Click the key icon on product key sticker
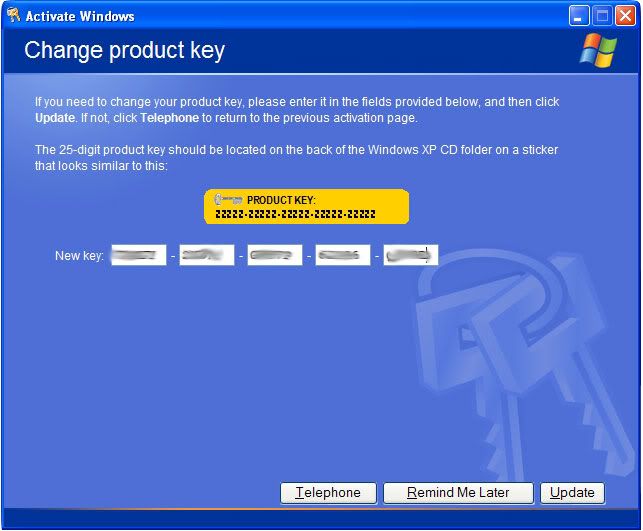 (x=228, y=200)
